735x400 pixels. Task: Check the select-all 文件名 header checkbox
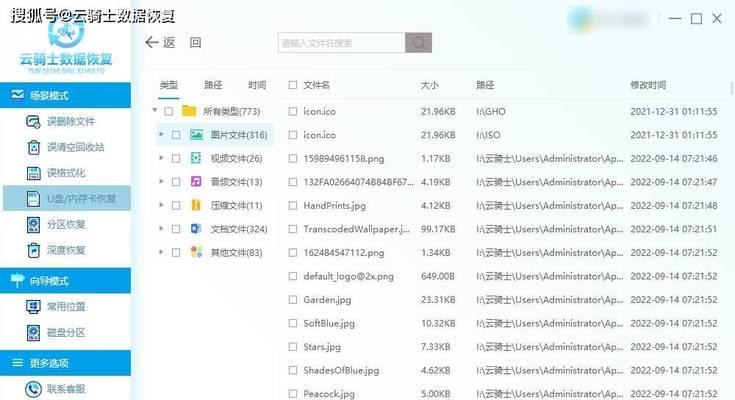pyautogui.click(x=293, y=85)
